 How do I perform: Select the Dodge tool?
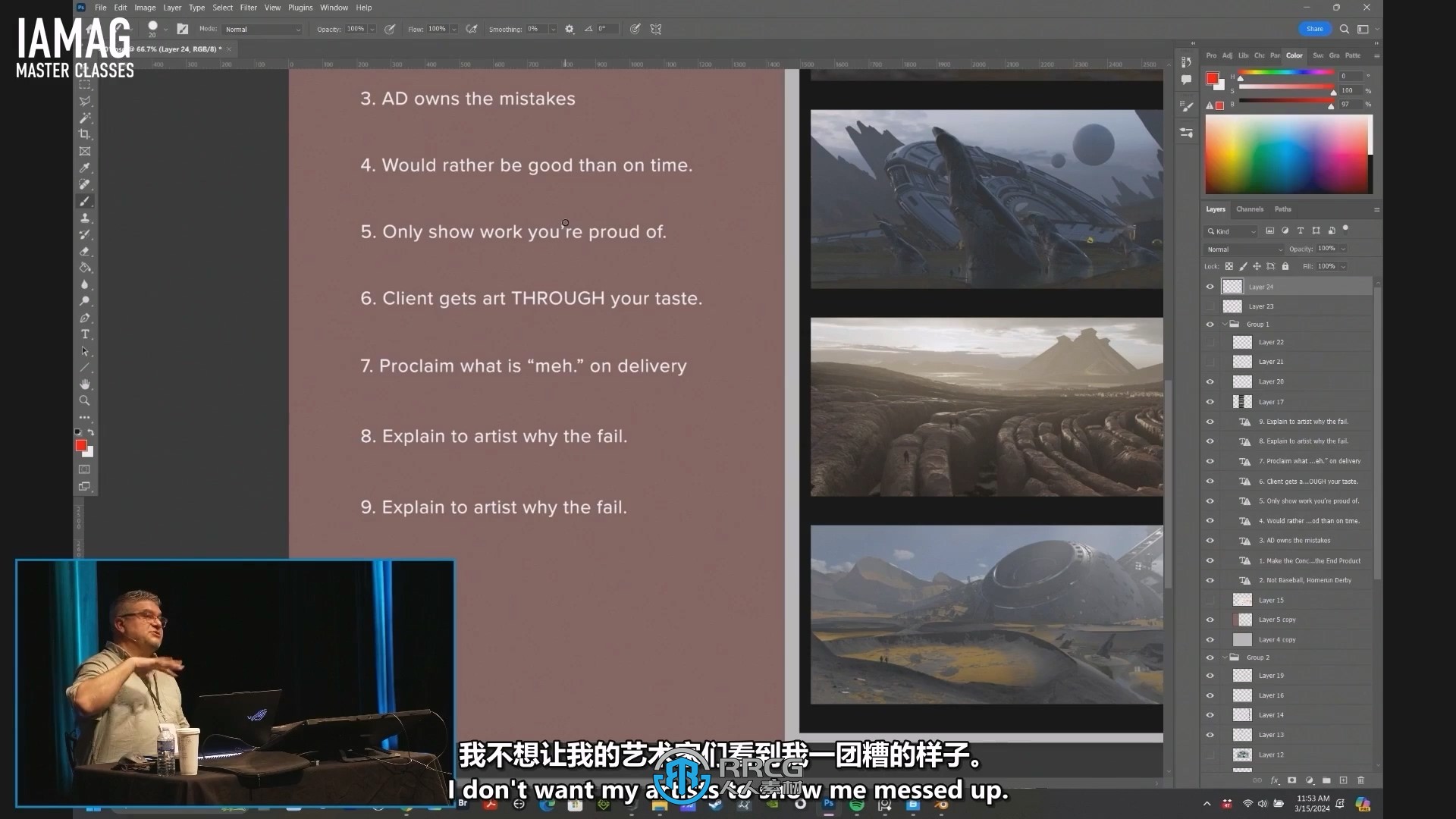click(x=85, y=301)
